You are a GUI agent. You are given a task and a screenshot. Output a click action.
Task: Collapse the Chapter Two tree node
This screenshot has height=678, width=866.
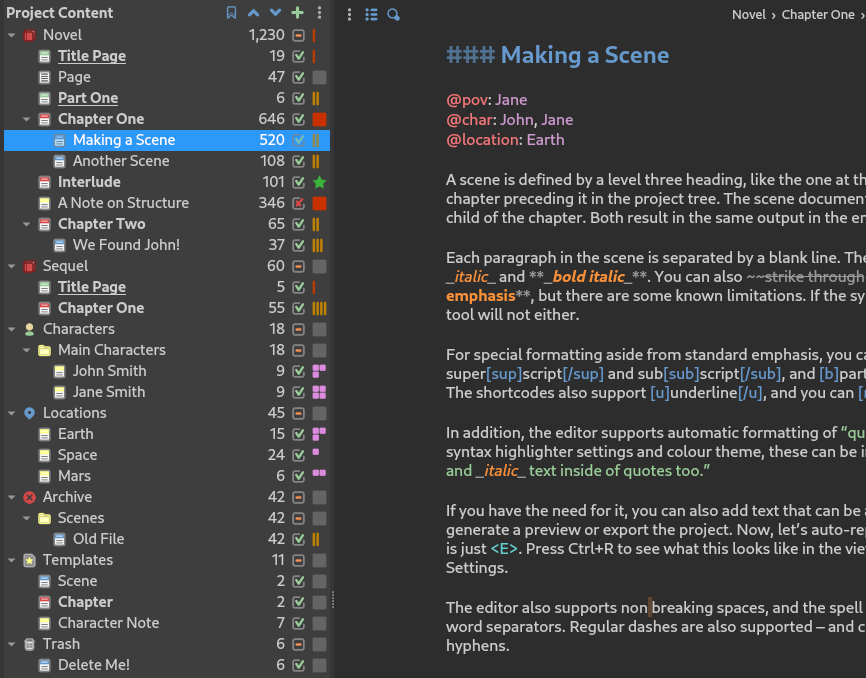coord(27,224)
